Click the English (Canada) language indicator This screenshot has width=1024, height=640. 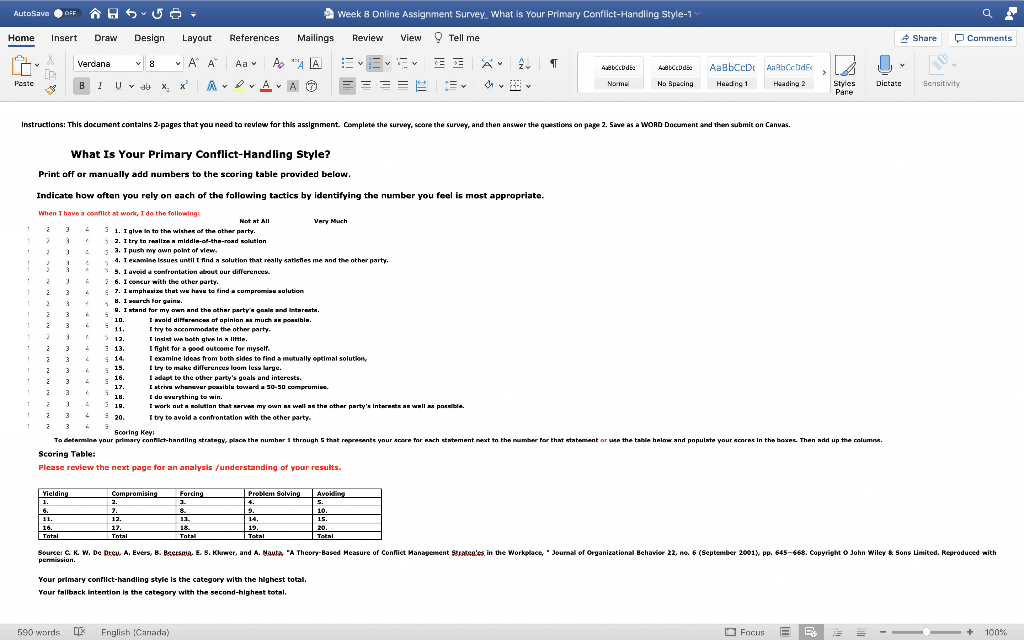point(135,632)
